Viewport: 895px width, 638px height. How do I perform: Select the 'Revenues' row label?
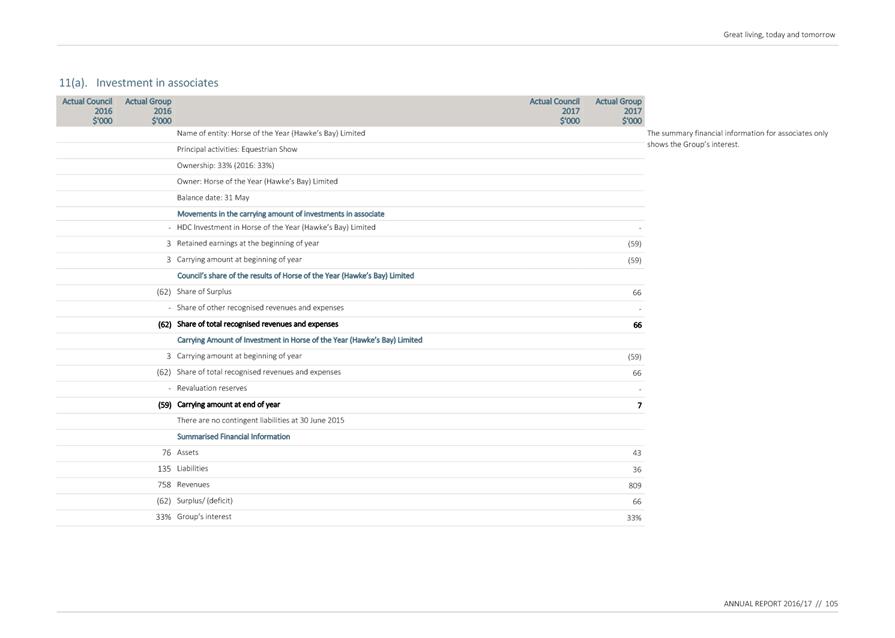point(193,484)
